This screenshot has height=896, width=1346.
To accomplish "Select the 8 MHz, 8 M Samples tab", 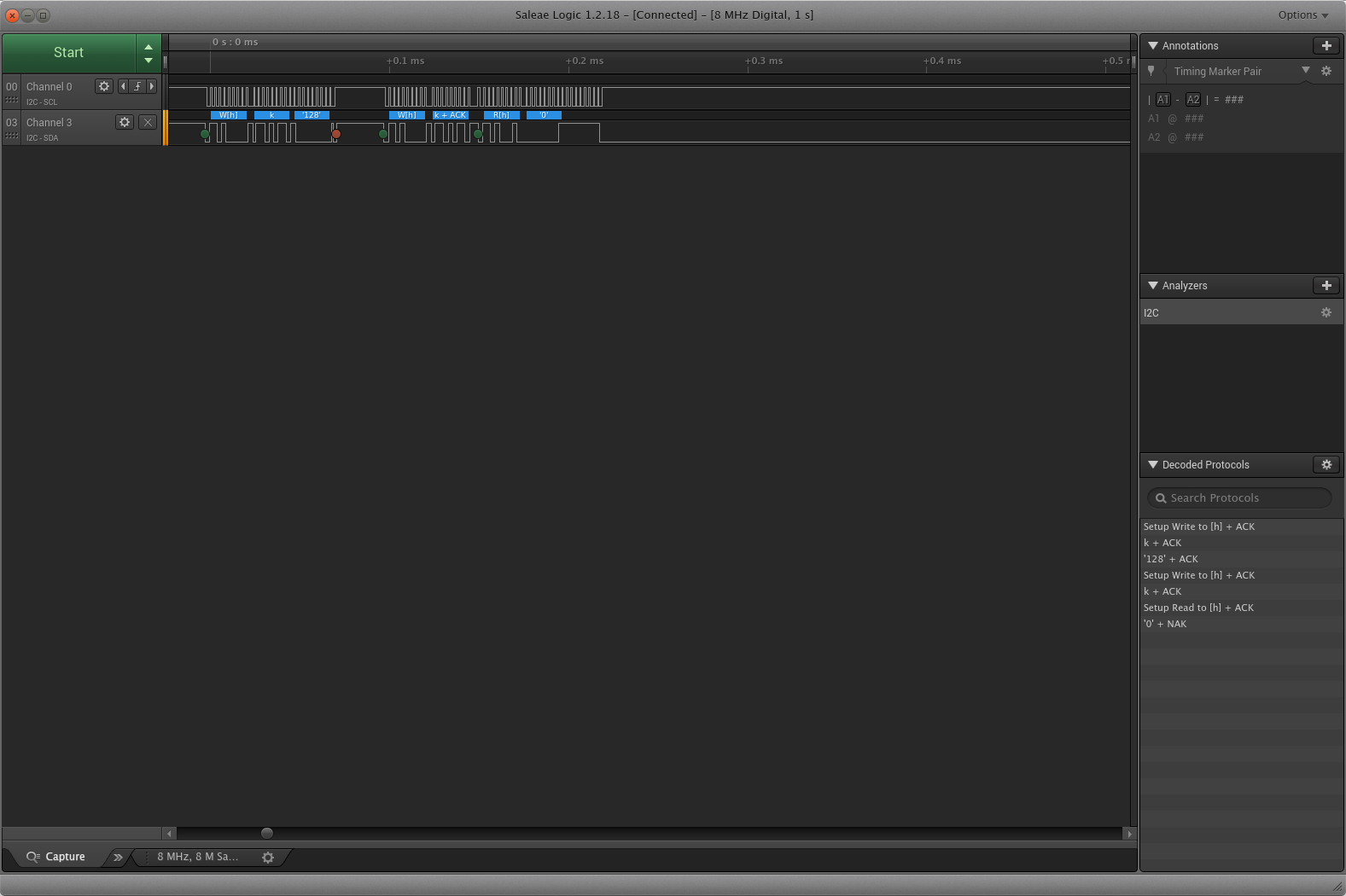I will pos(198,857).
